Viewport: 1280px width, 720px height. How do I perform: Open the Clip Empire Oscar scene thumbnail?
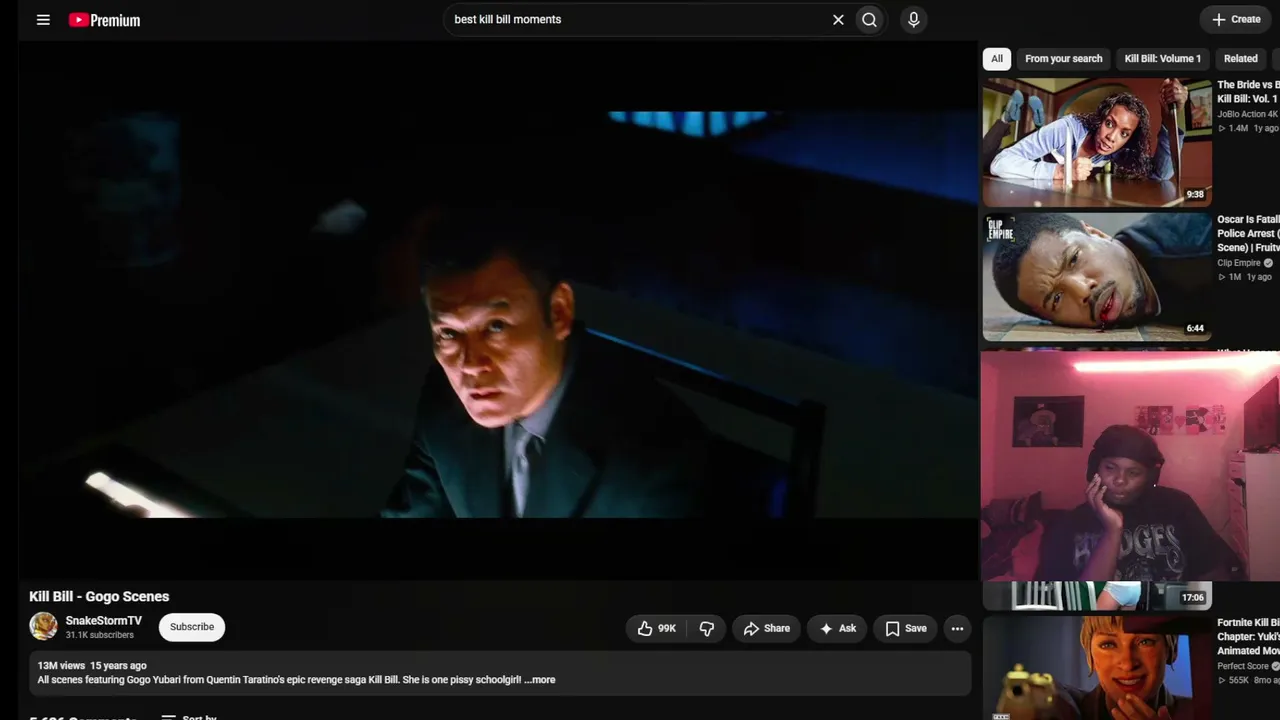coord(1097,277)
